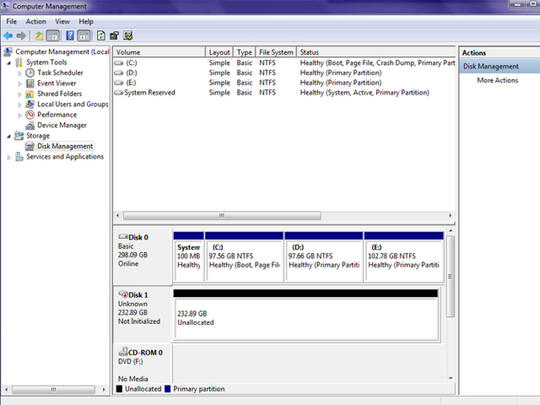
Task: Click the Refresh toolbar icon
Action: click(101, 36)
